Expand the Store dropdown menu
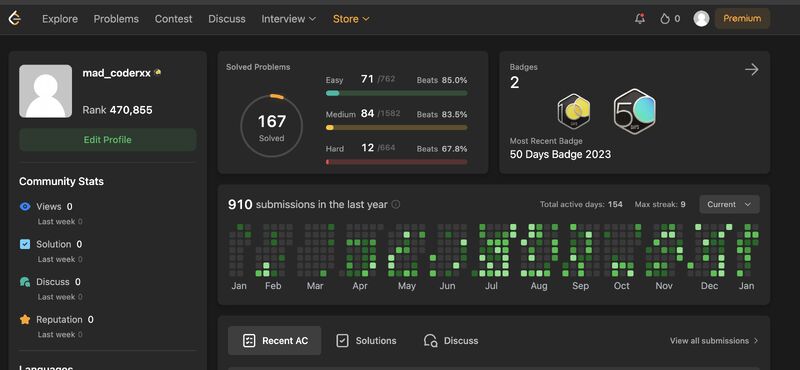The width and height of the screenshot is (800, 370). (x=351, y=19)
